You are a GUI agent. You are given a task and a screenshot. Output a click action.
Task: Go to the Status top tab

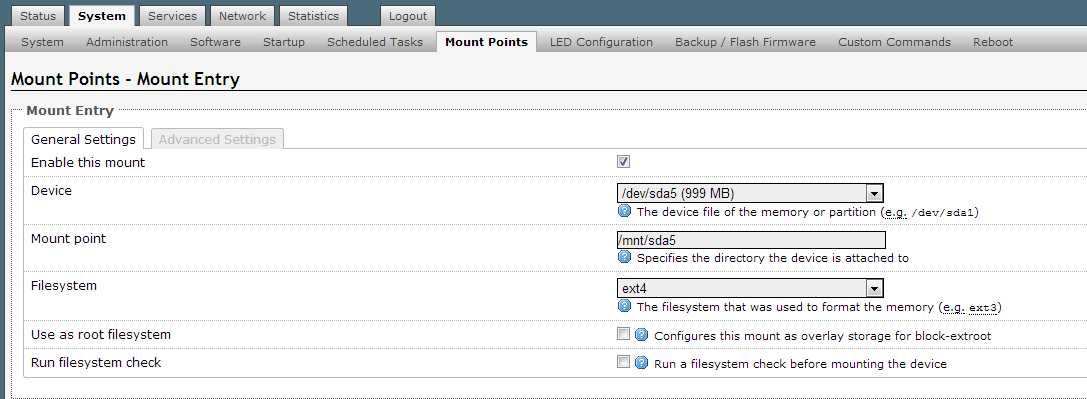coord(38,16)
